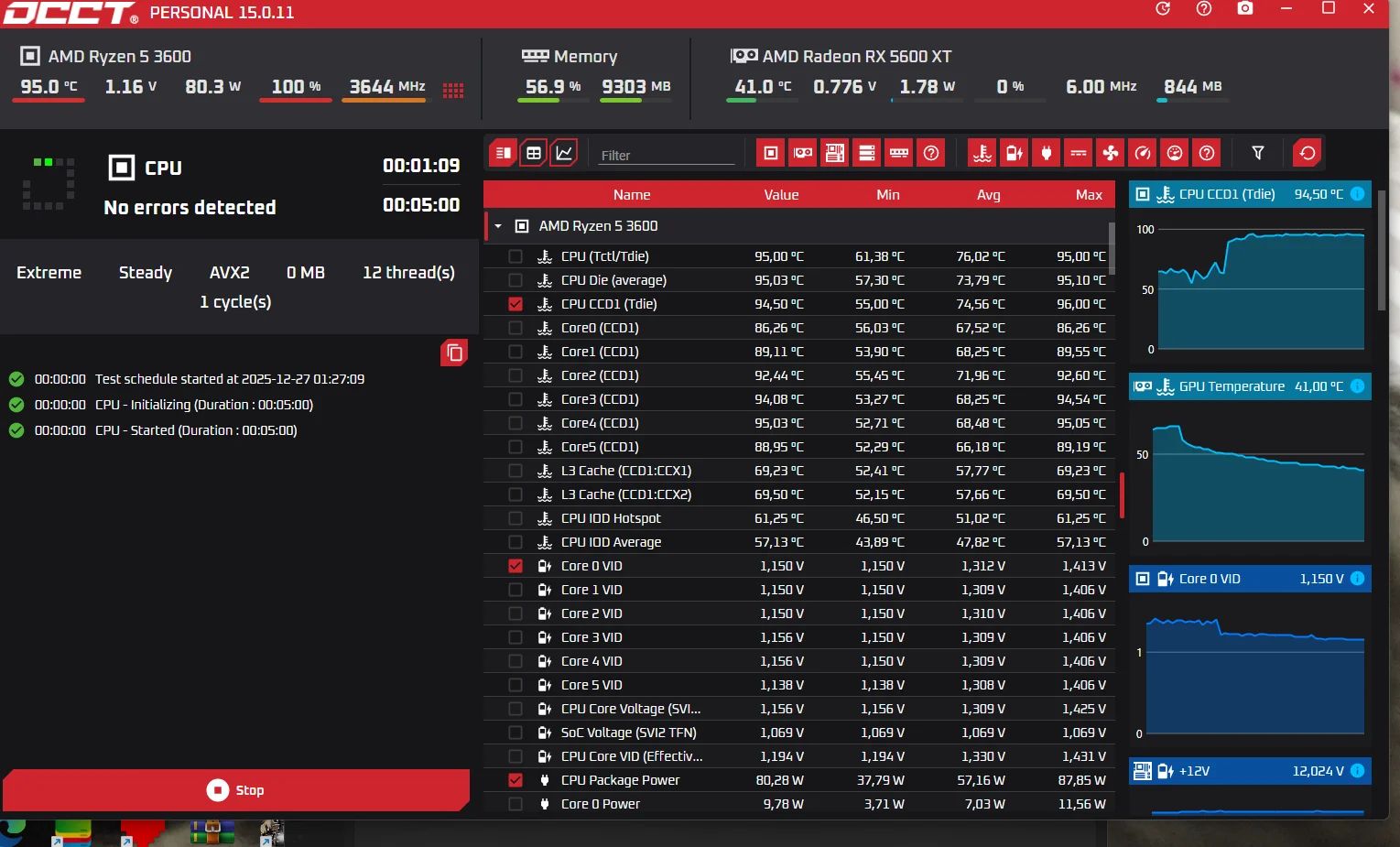1400x847 pixels.
Task: Check the Core3 (CCD1) checkbox
Action: coord(516,399)
